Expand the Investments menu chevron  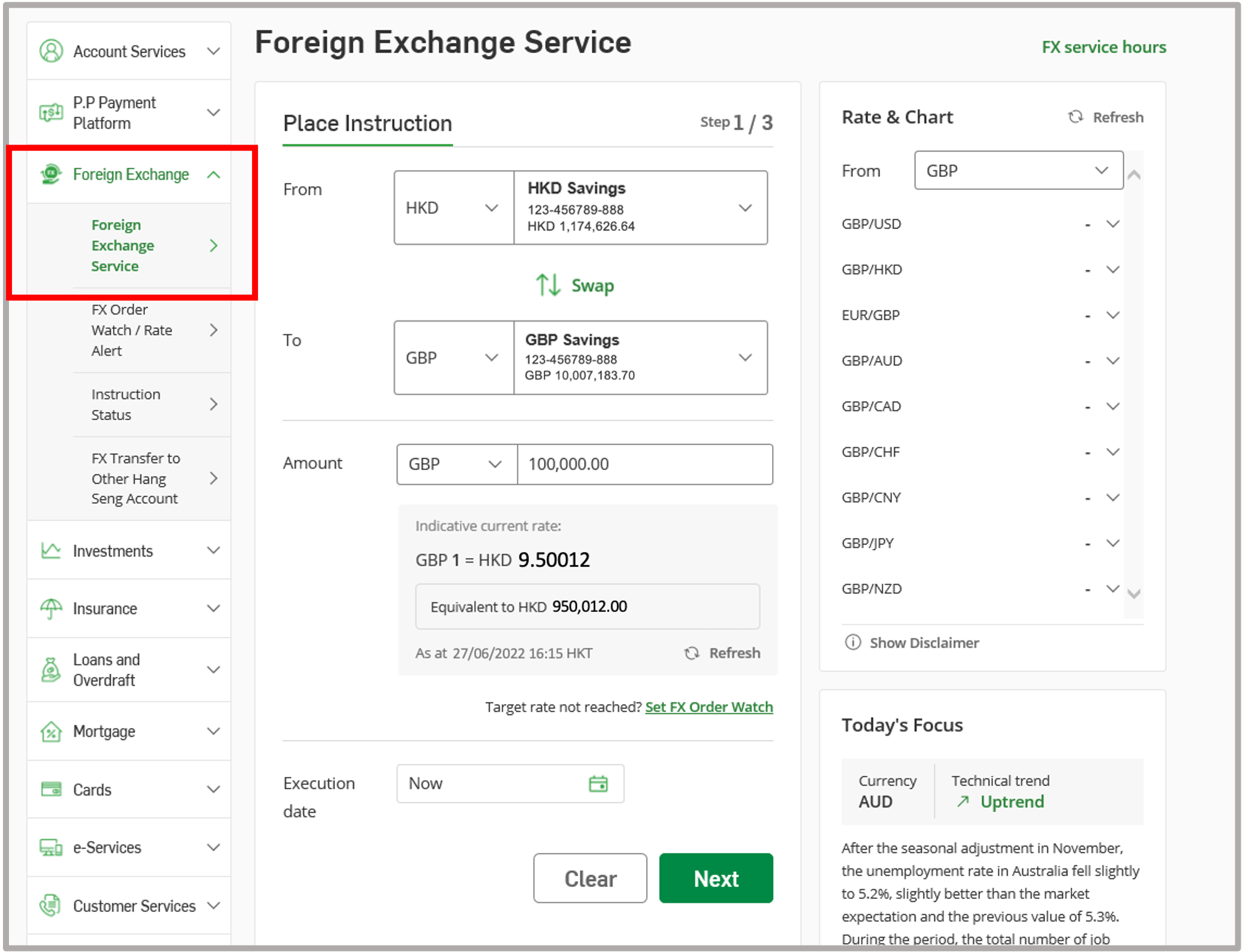pyautogui.click(x=214, y=550)
